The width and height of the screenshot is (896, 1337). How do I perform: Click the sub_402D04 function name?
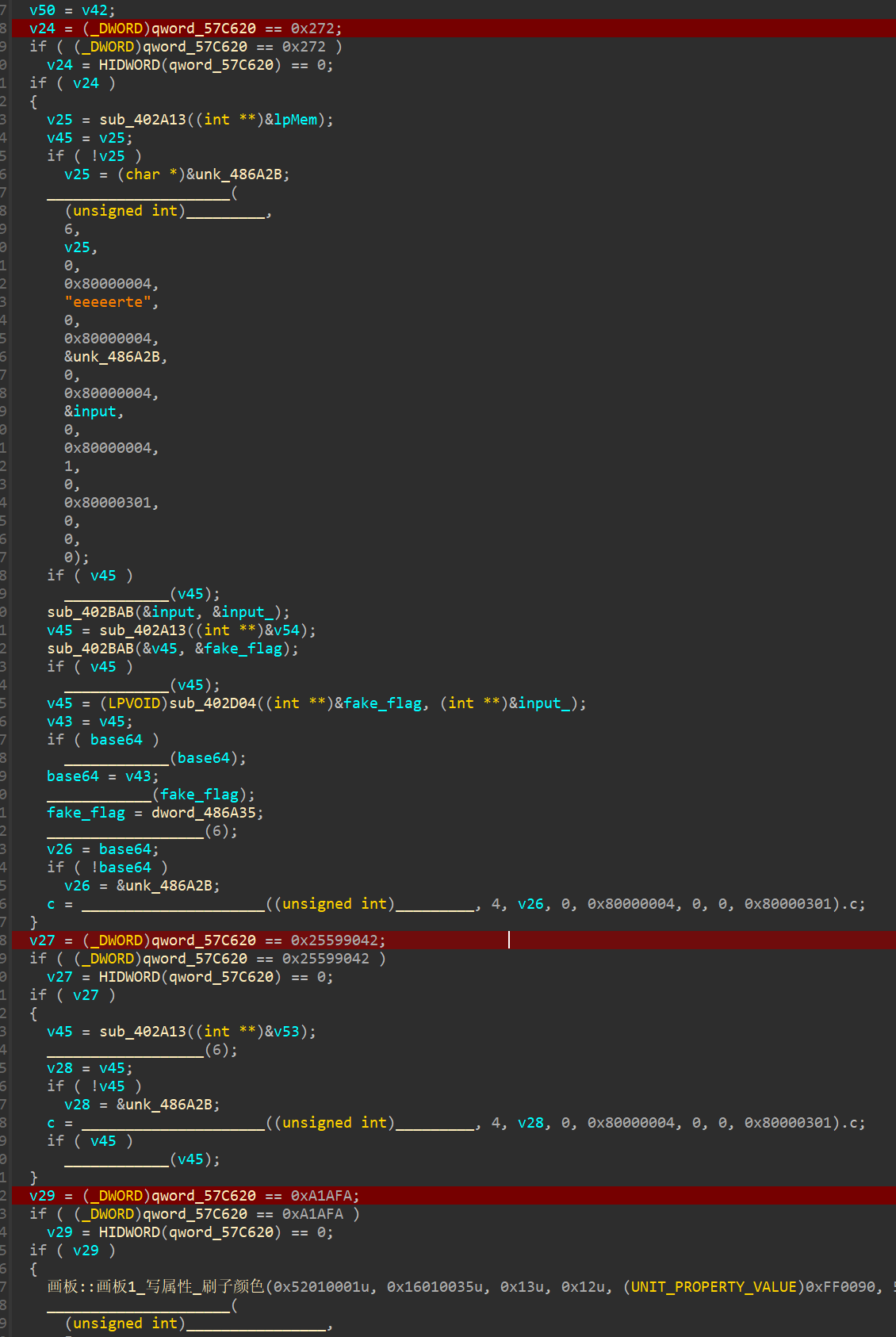coord(212,703)
